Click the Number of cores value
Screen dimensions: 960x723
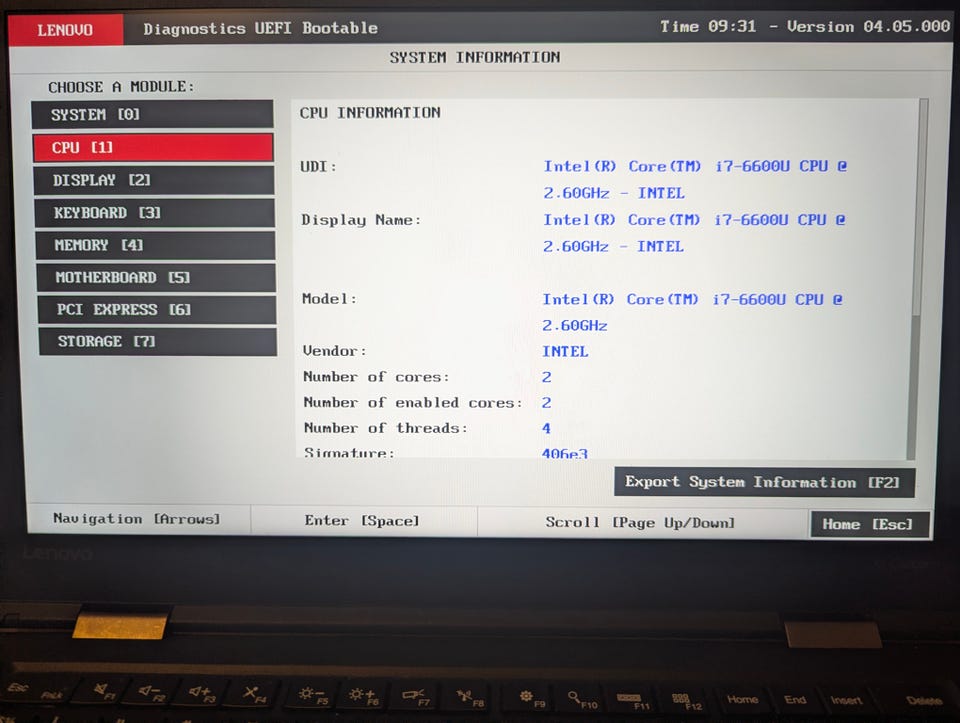point(547,377)
